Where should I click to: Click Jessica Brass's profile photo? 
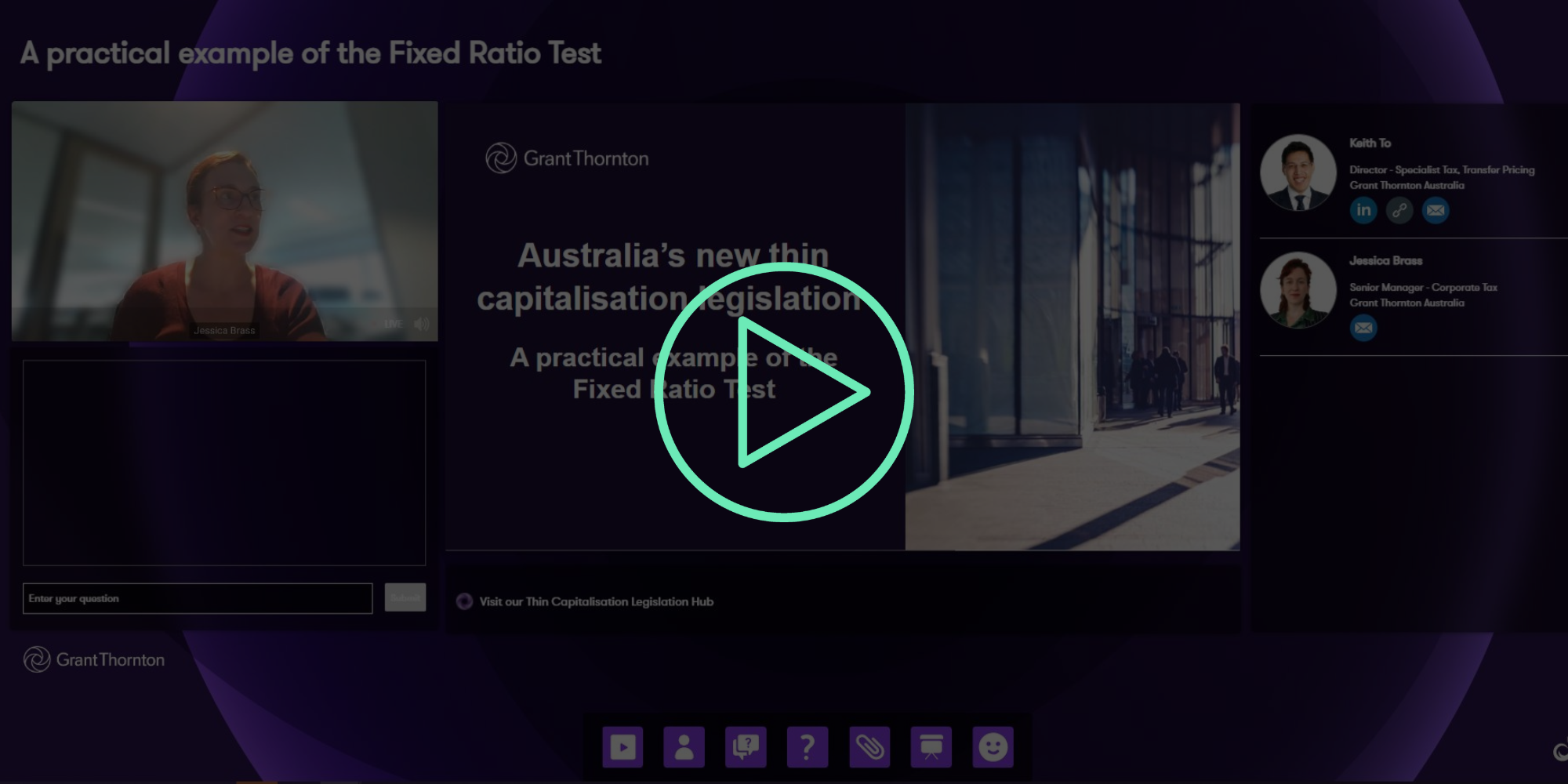tap(1298, 290)
